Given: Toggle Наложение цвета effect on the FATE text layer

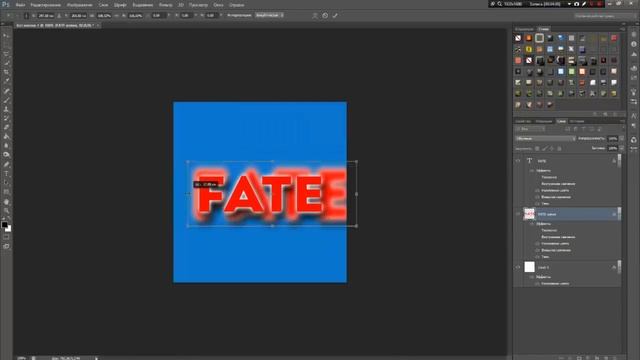Looking at the screenshot, I should [x=537, y=190].
